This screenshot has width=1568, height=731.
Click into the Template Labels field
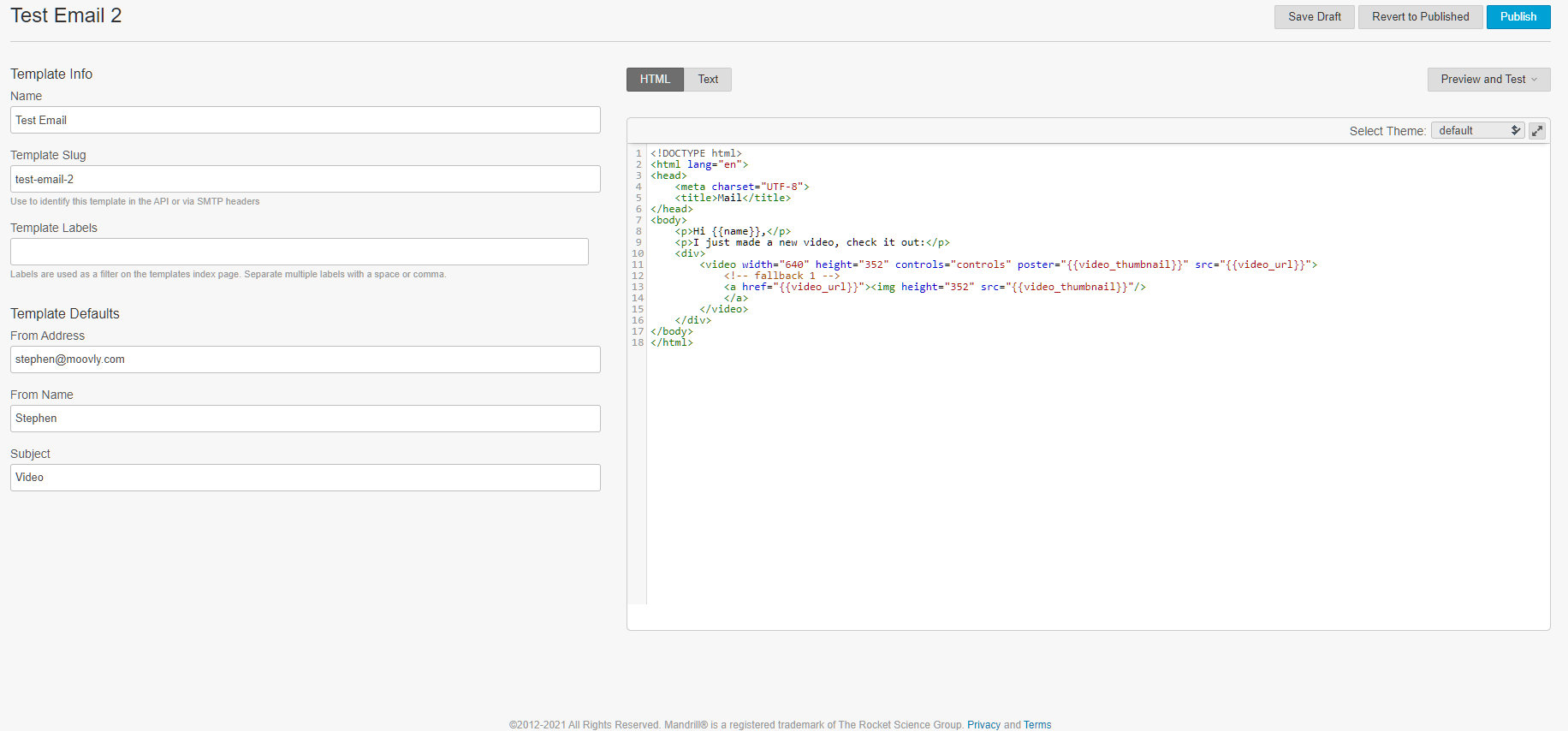300,252
